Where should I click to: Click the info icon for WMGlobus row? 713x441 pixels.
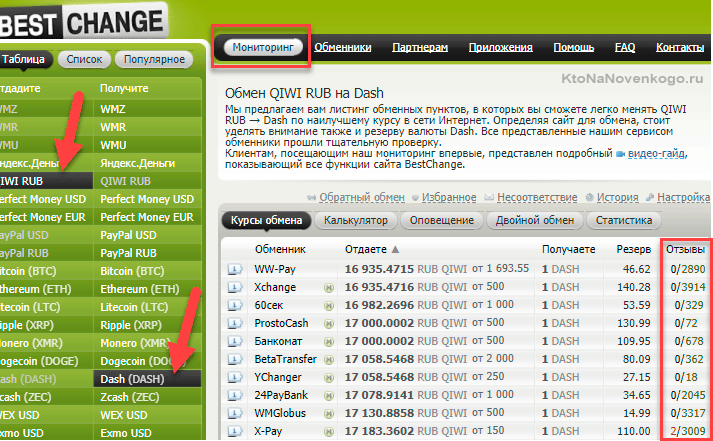[x=235, y=413]
